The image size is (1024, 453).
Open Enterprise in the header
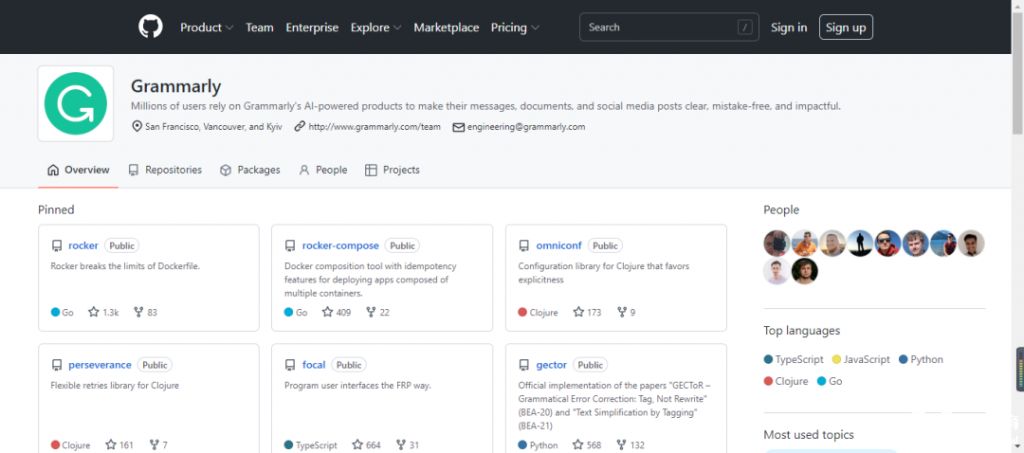pyautogui.click(x=312, y=27)
